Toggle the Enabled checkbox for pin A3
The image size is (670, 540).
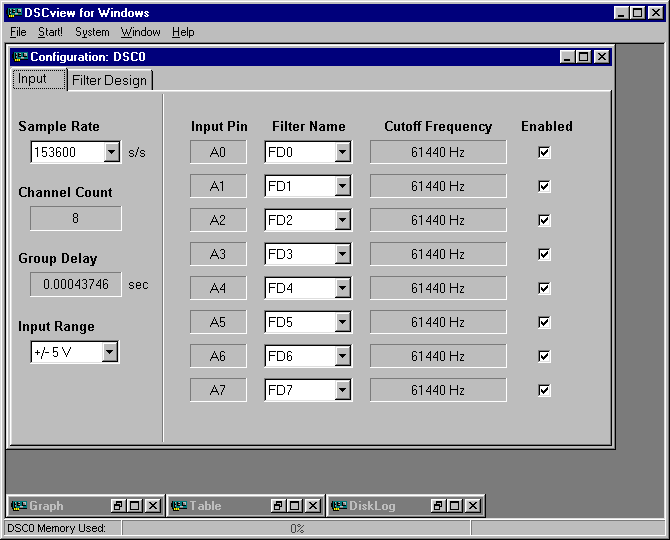pos(544,254)
